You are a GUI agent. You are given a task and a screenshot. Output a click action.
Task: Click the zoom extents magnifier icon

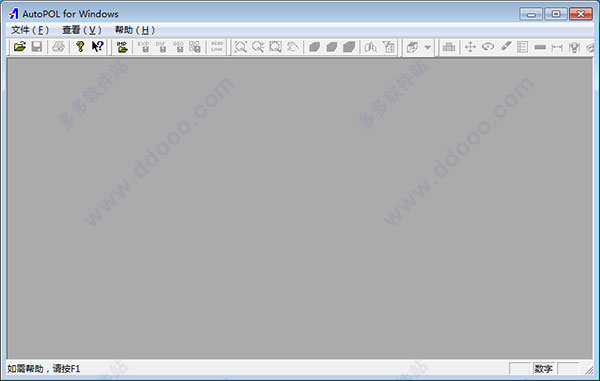pyautogui.click(x=241, y=47)
